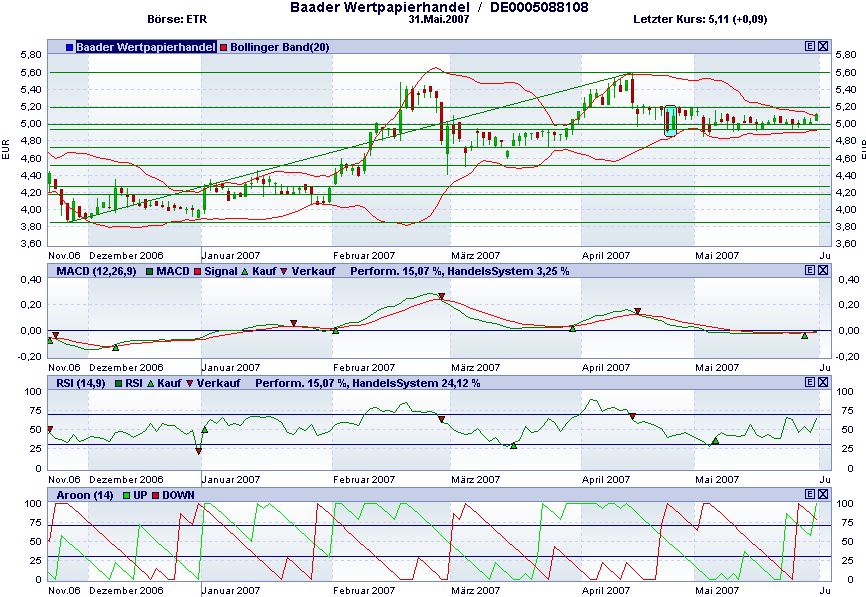Click the RSI sell marker at end of December
Image resolution: width=866 pixels, height=597 pixels.
(x=199, y=451)
